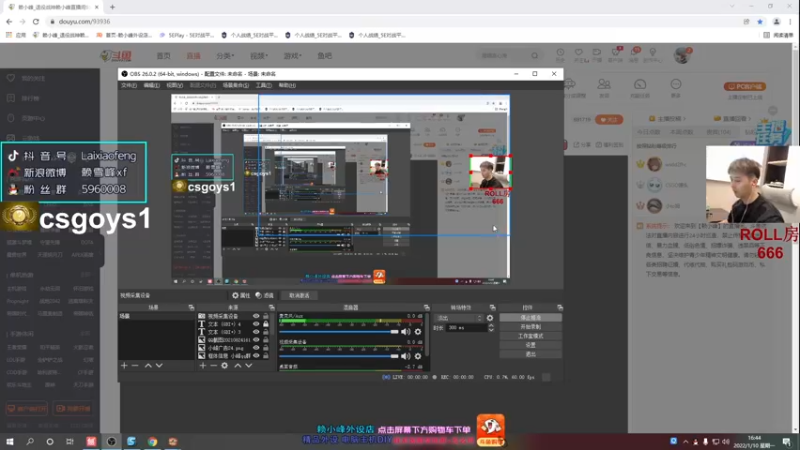Hide the 文本 (GDI+) 3 source with its eye icon

[256, 332]
